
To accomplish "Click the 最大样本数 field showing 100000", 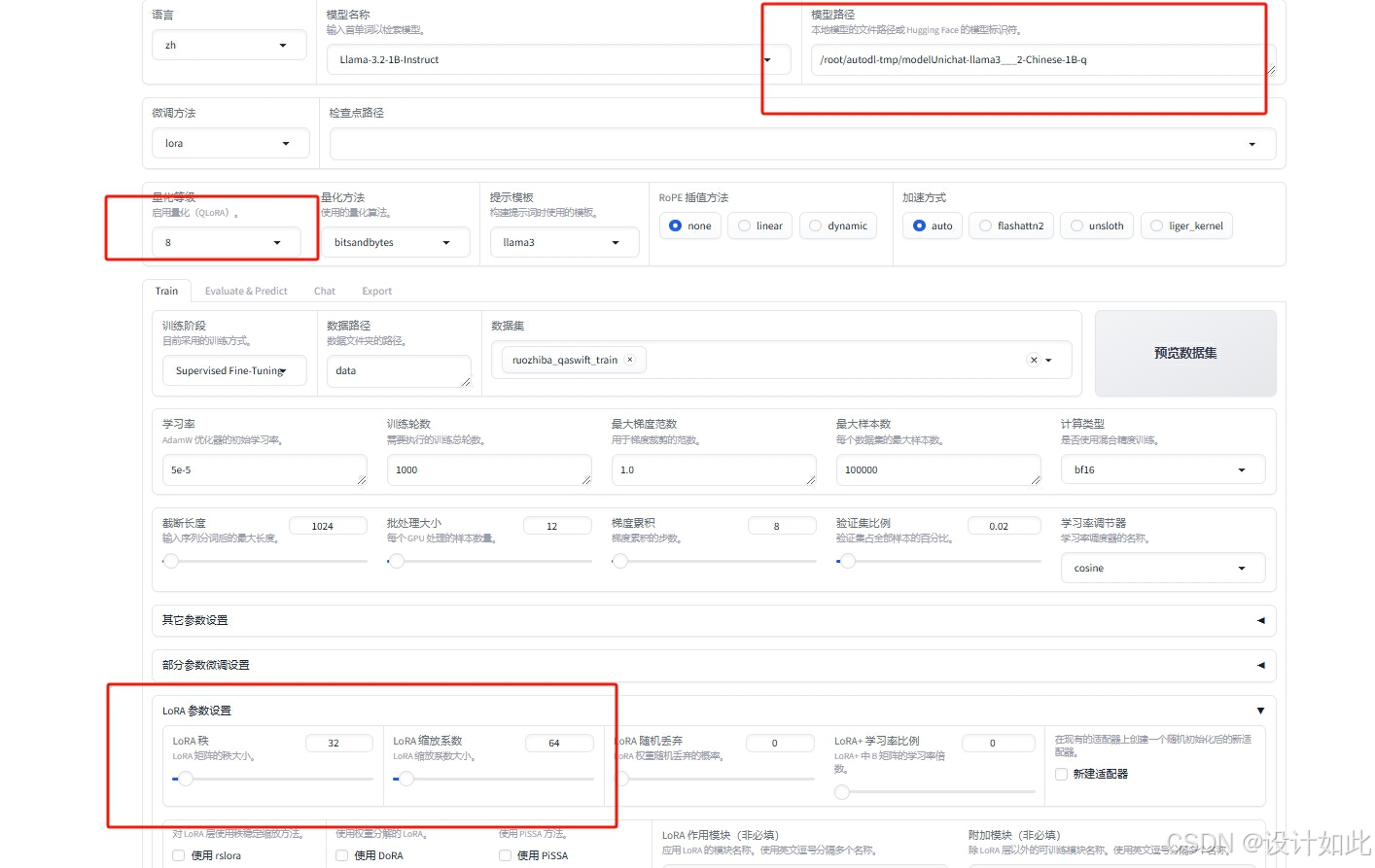I will 938,469.
